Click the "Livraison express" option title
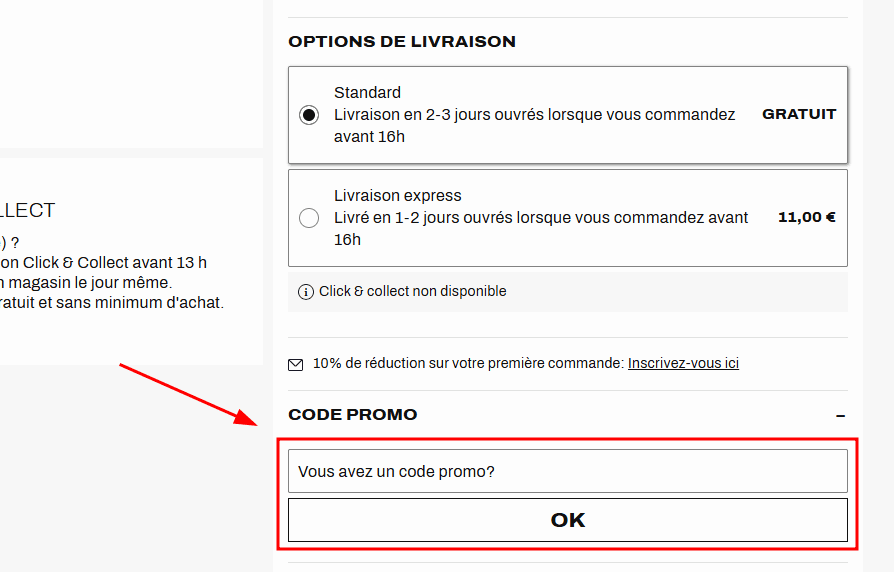 (398, 196)
